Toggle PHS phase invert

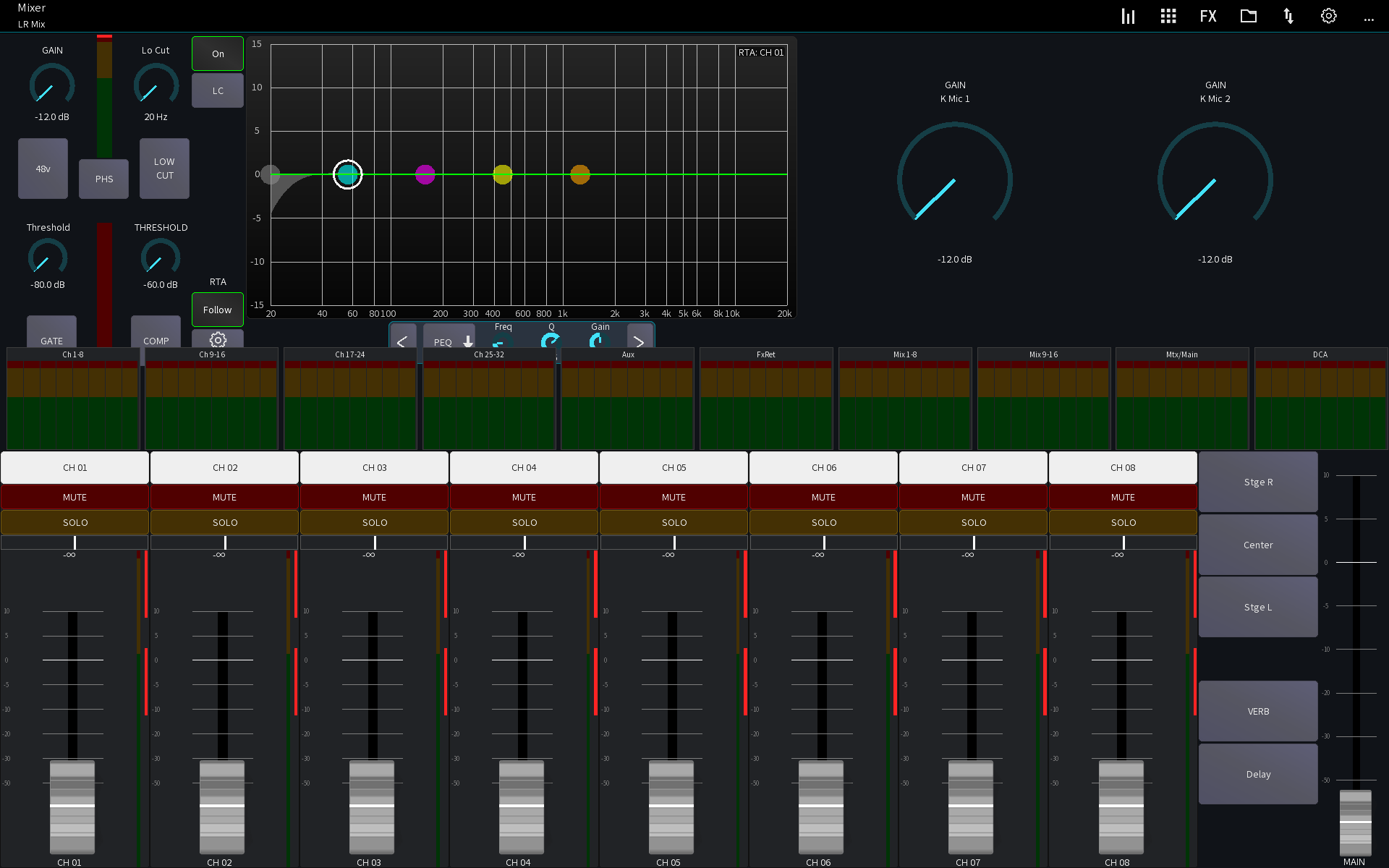coord(103,179)
